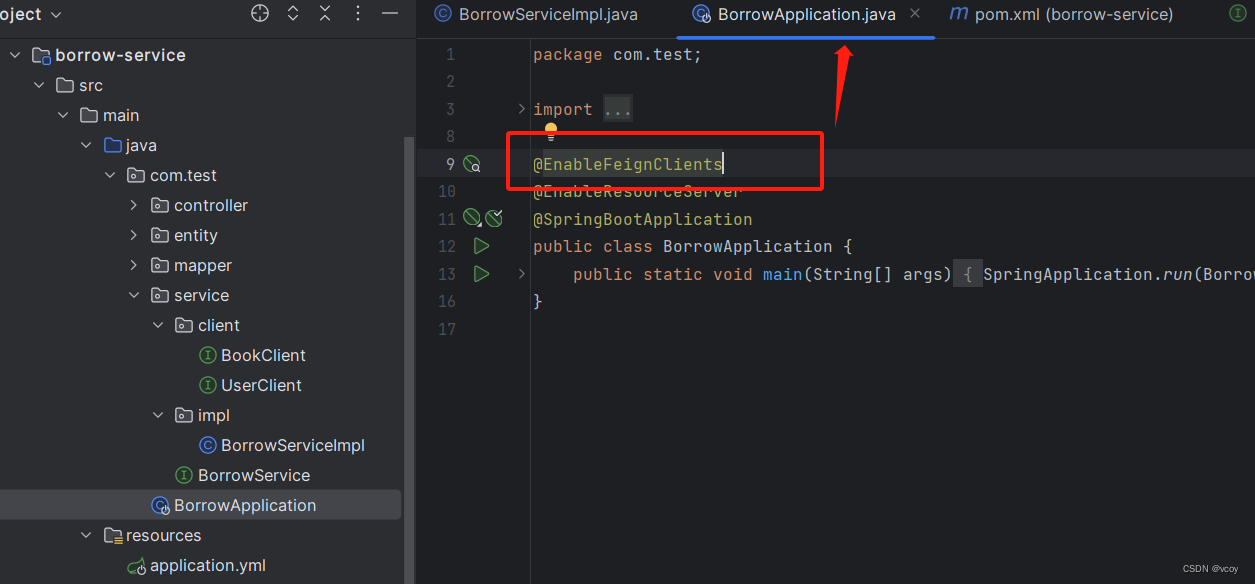The width and height of the screenshot is (1255, 584).
Task: Collapse the borrow-service module node
Action: [x=15, y=55]
